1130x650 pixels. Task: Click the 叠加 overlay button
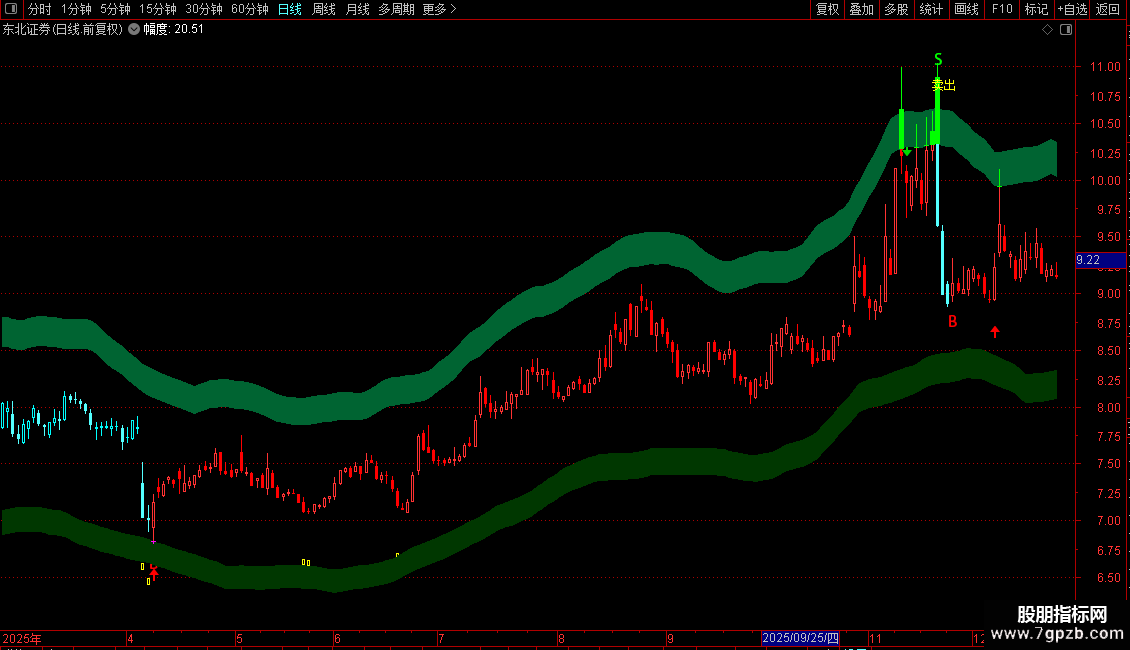(x=861, y=9)
